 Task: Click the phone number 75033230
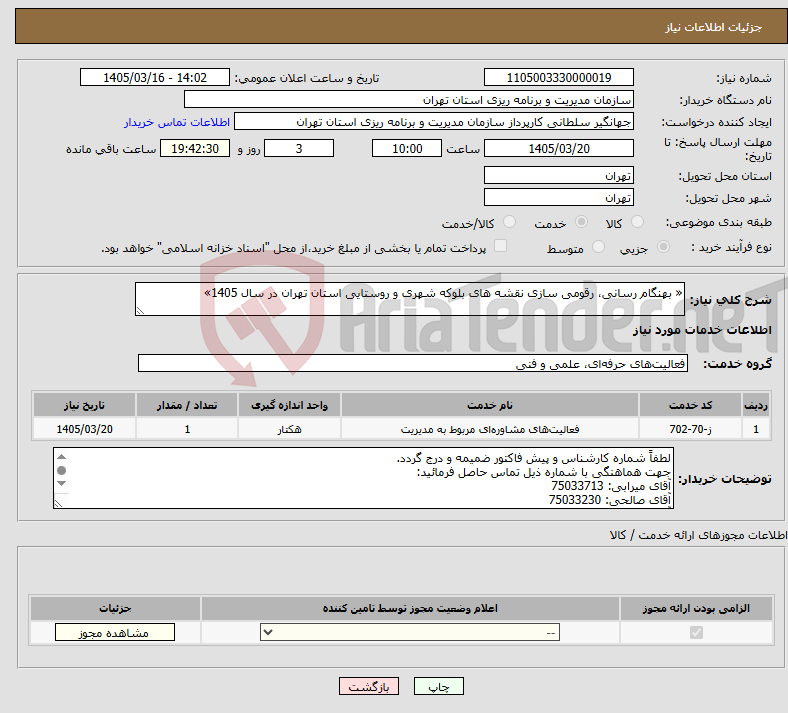tap(575, 500)
